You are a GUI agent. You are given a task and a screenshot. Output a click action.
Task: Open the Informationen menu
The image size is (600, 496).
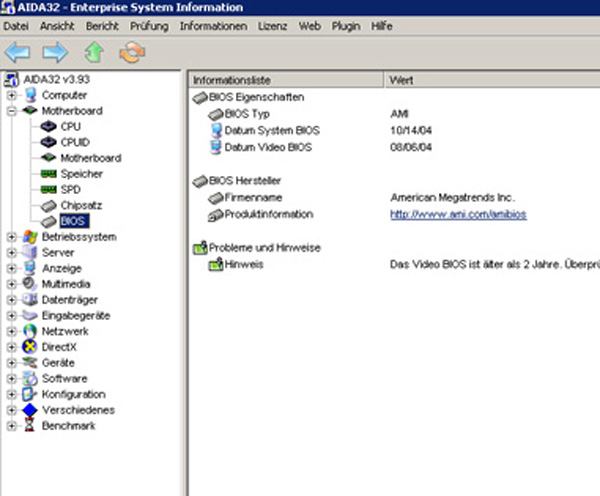[213, 26]
